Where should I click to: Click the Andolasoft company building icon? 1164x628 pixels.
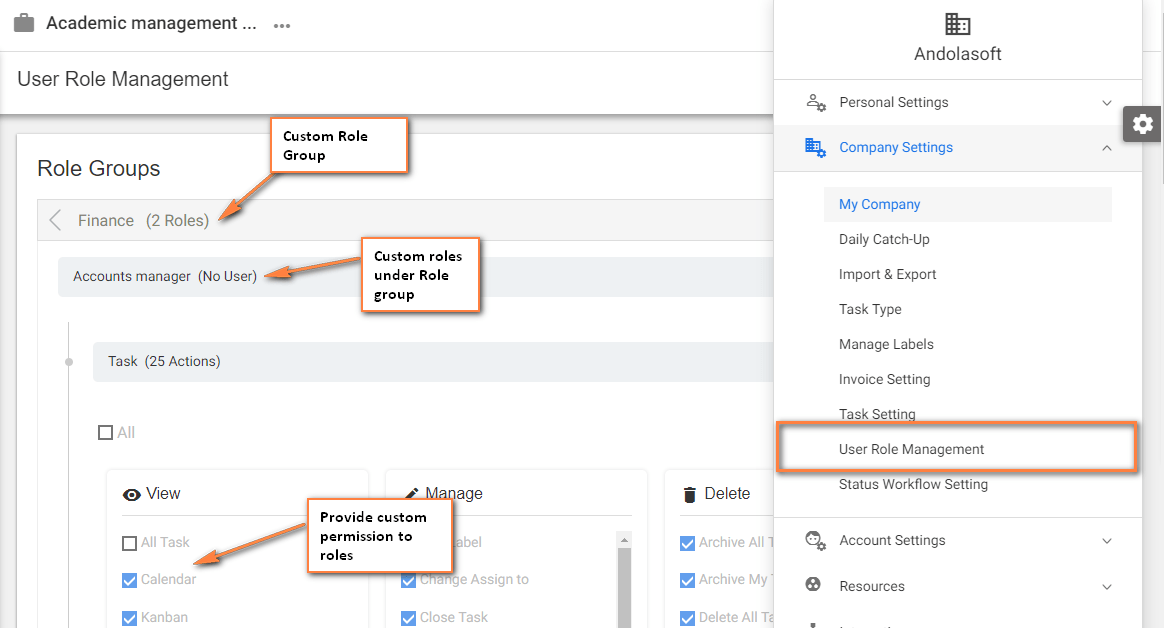tap(957, 24)
